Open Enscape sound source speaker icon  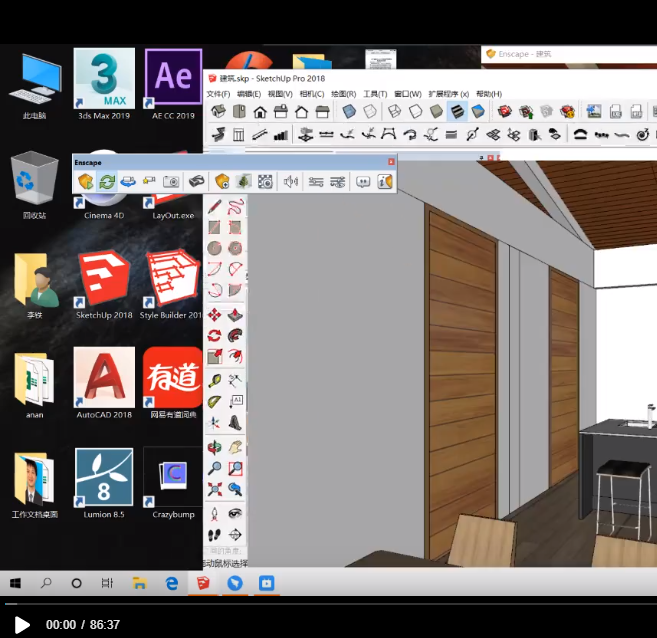point(290,182)
